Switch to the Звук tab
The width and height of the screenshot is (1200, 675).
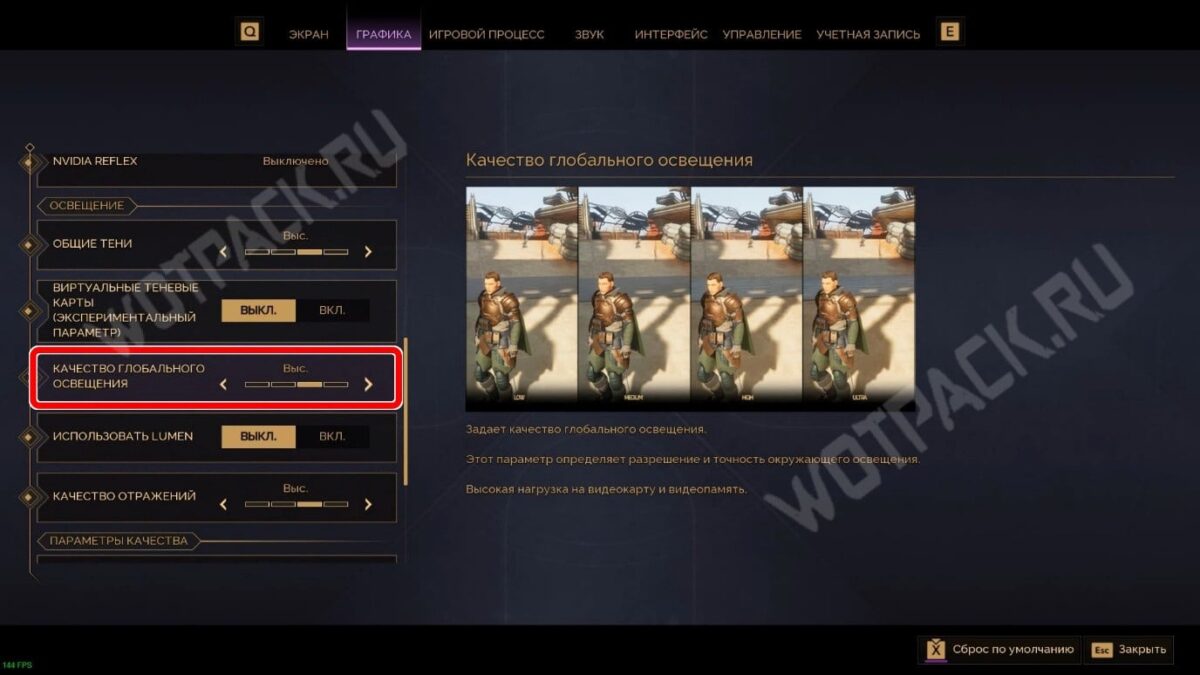(x=589, y=34)
